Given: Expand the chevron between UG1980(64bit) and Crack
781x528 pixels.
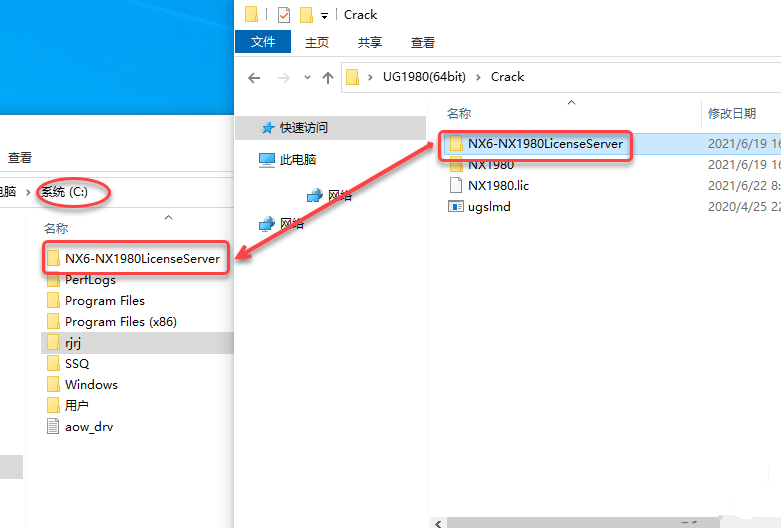Looking at the screenshot, I should [478, 77].
